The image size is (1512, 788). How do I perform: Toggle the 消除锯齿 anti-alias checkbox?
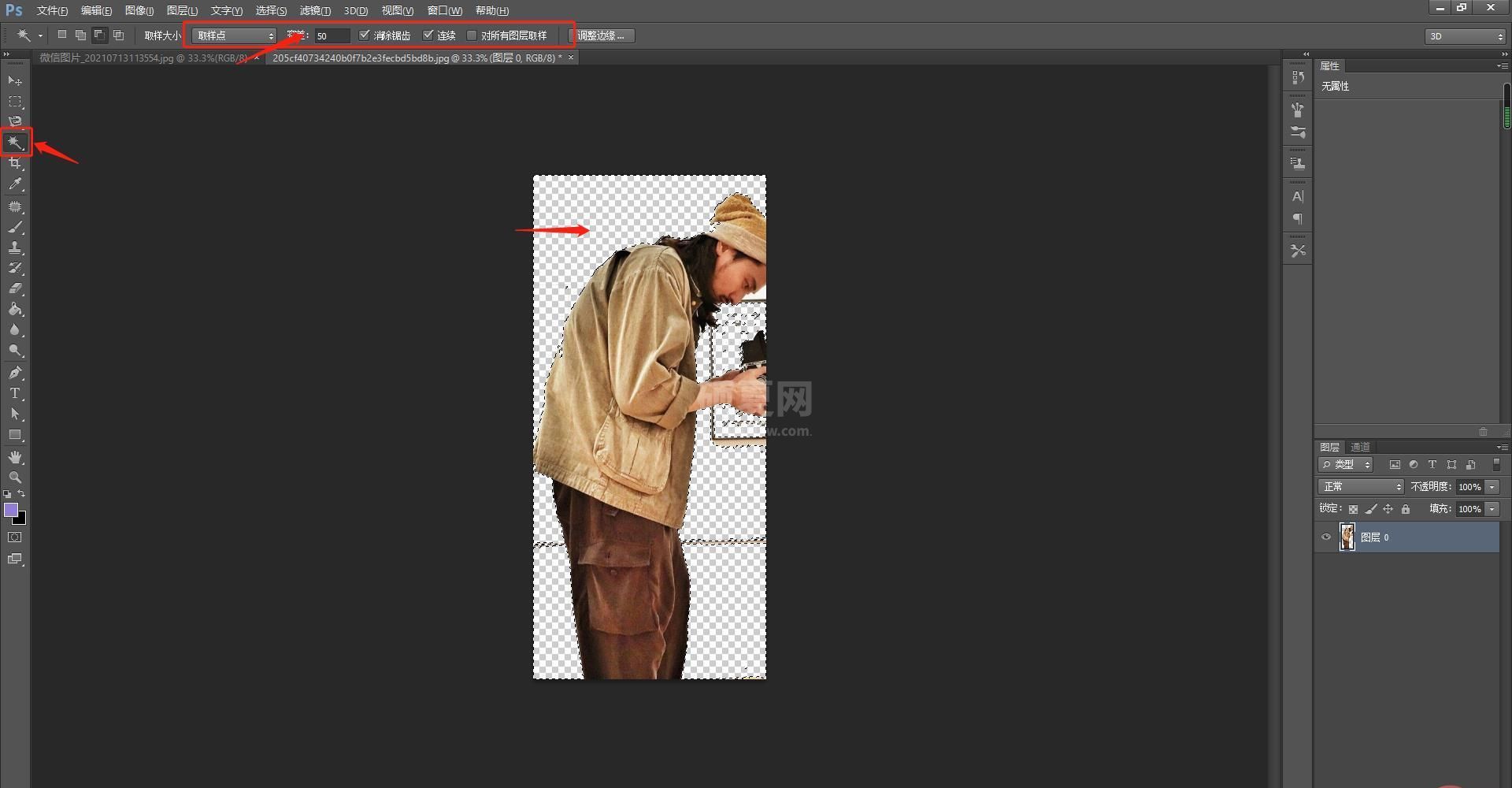(364, 35)
